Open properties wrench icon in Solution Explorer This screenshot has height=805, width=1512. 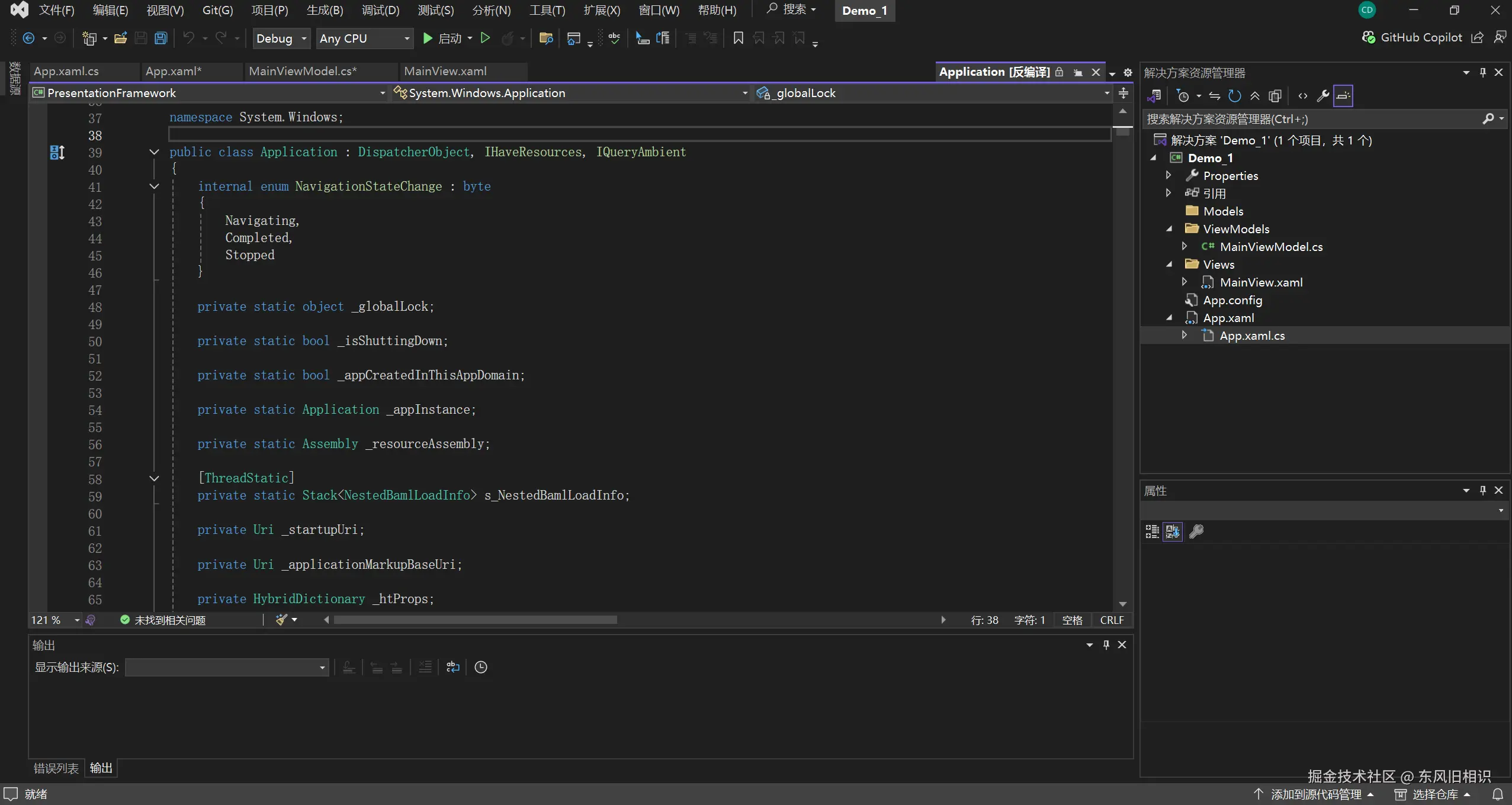point(1322,96)
